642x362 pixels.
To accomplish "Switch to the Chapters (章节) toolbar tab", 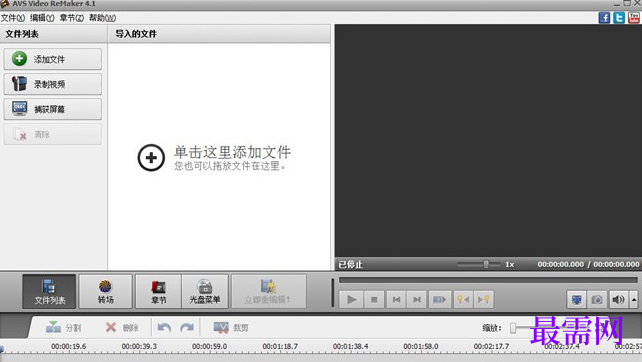I will [x=158, y=292].
